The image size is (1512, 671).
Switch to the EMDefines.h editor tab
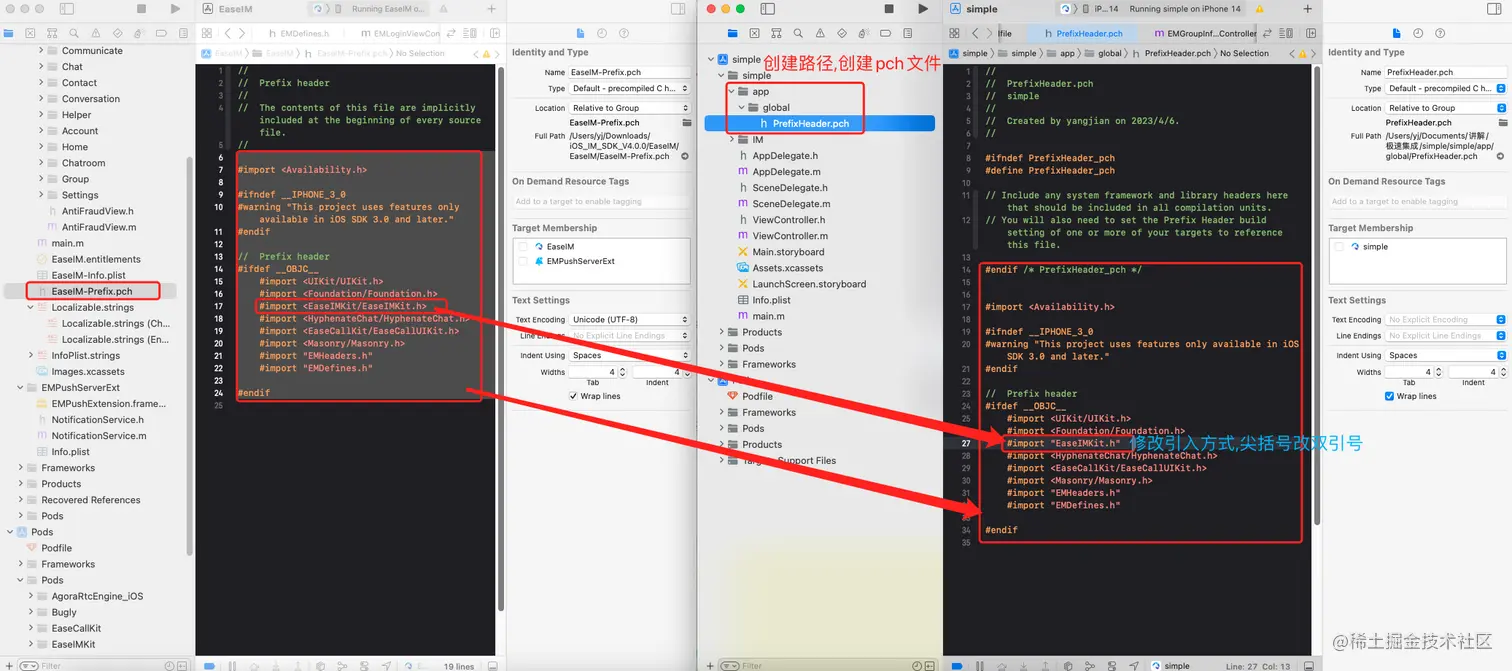click(297, 34)
